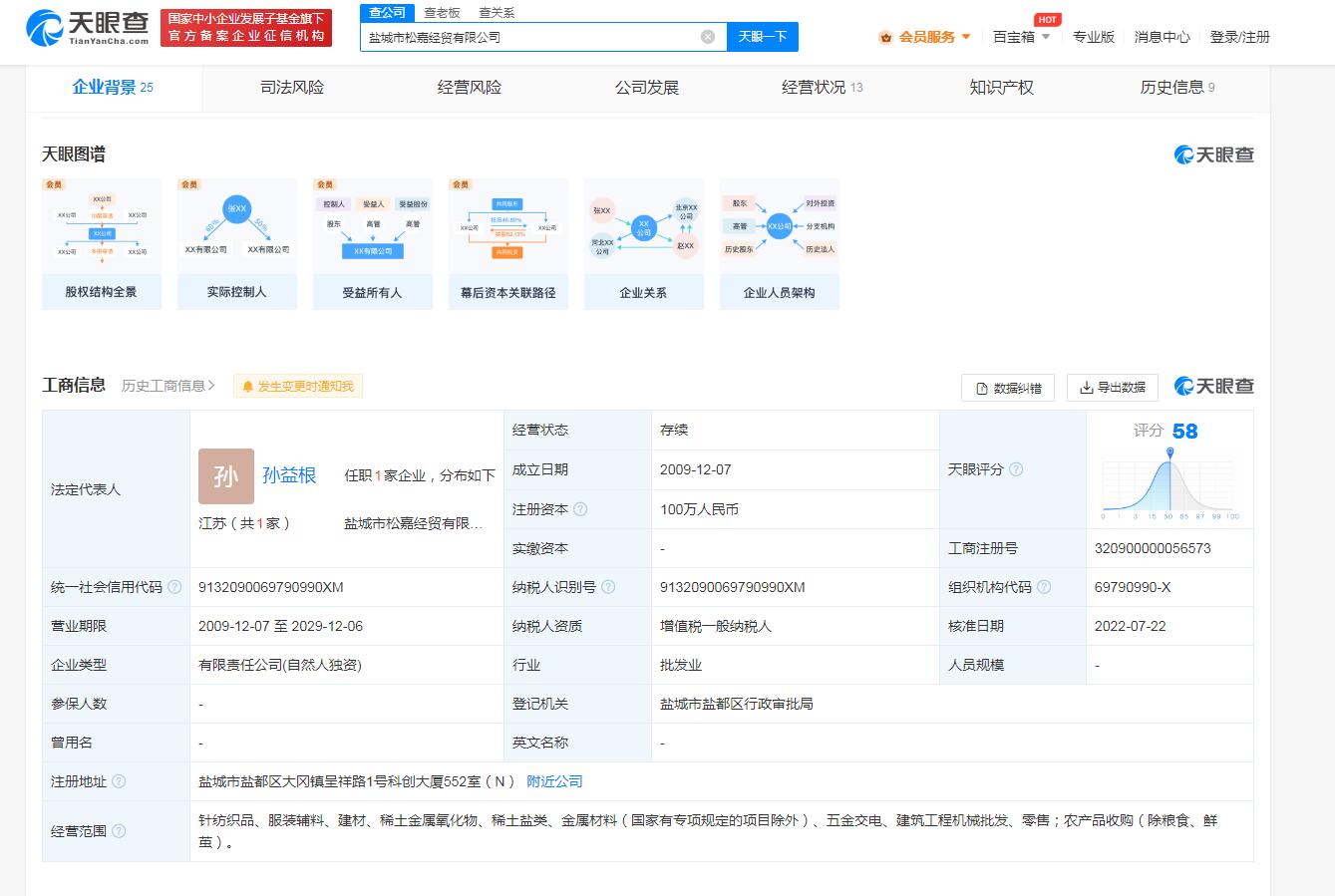Open 受益所有人 graph thumbnail
Viewport: 1335px width, 896px height.
[373, 244]
